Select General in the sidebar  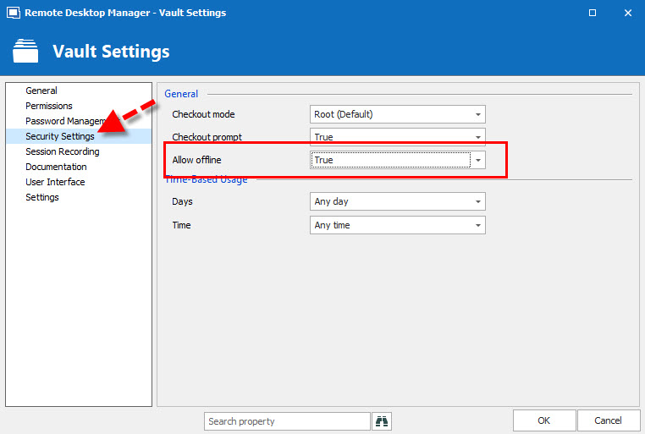pyautogui.click(x=41, y=91)
